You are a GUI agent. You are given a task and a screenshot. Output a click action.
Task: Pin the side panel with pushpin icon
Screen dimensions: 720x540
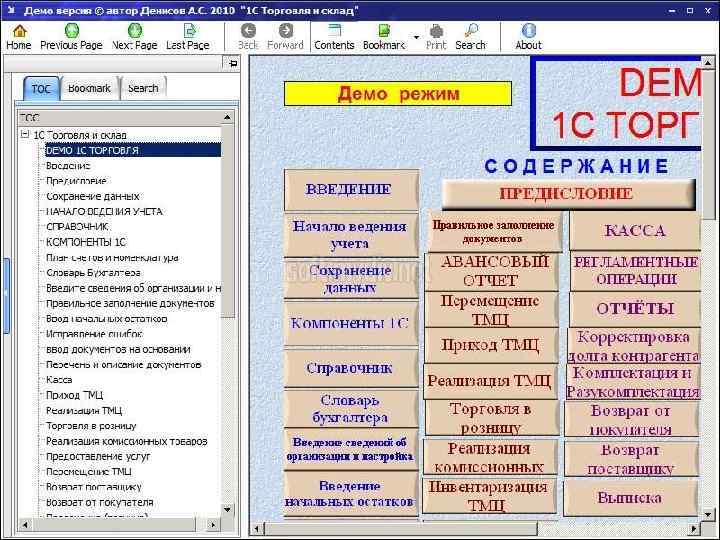(233, 63)
